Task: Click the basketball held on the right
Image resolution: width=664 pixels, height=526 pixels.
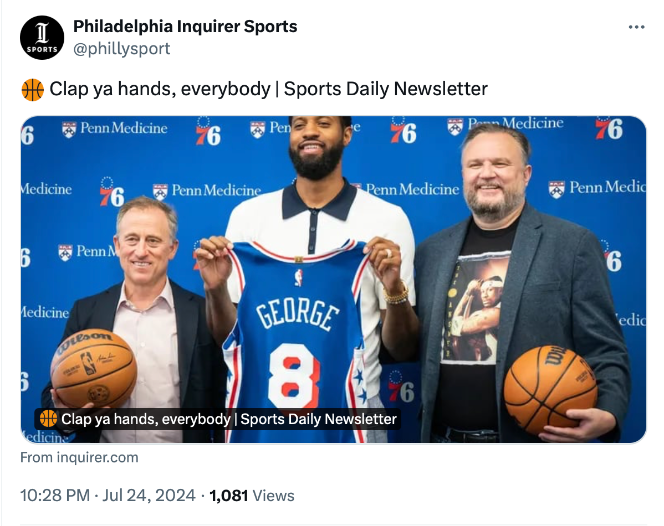Action: coord(550,389)
